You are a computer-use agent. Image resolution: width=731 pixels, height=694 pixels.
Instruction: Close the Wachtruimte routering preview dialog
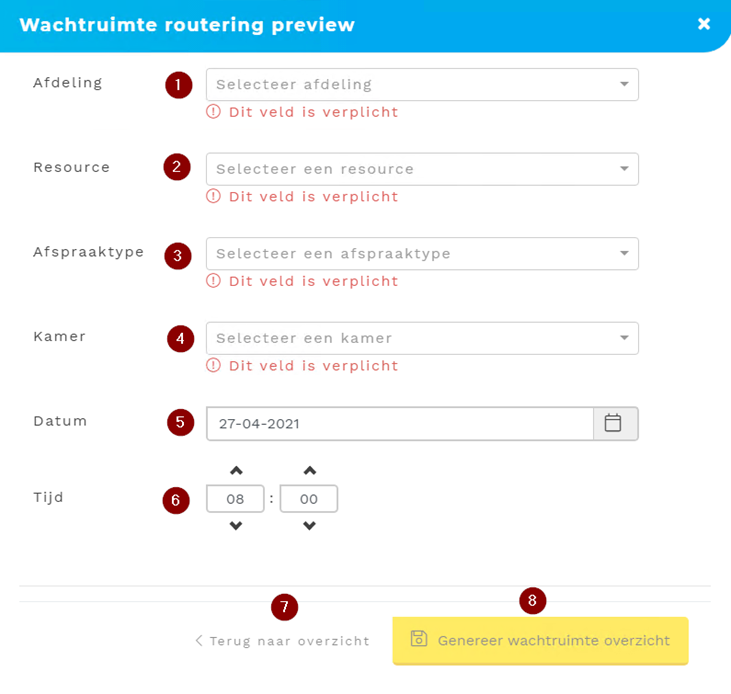704,24
